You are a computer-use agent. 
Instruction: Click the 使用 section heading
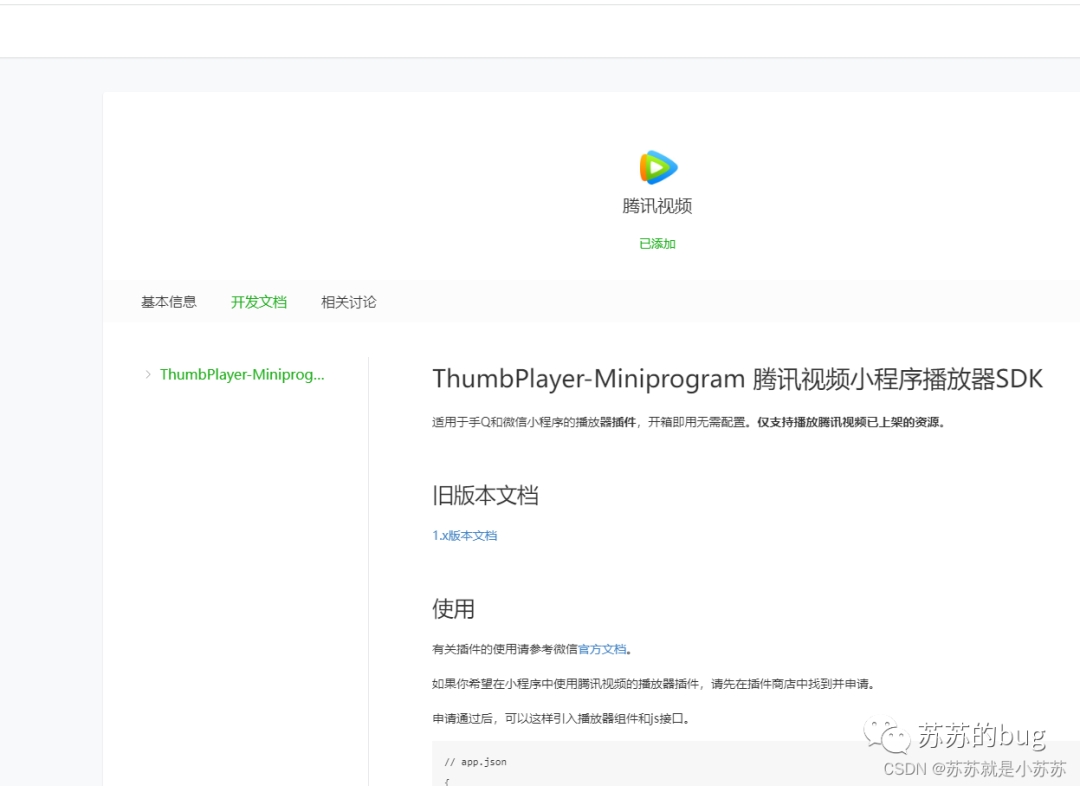click(x=453, y=608)
